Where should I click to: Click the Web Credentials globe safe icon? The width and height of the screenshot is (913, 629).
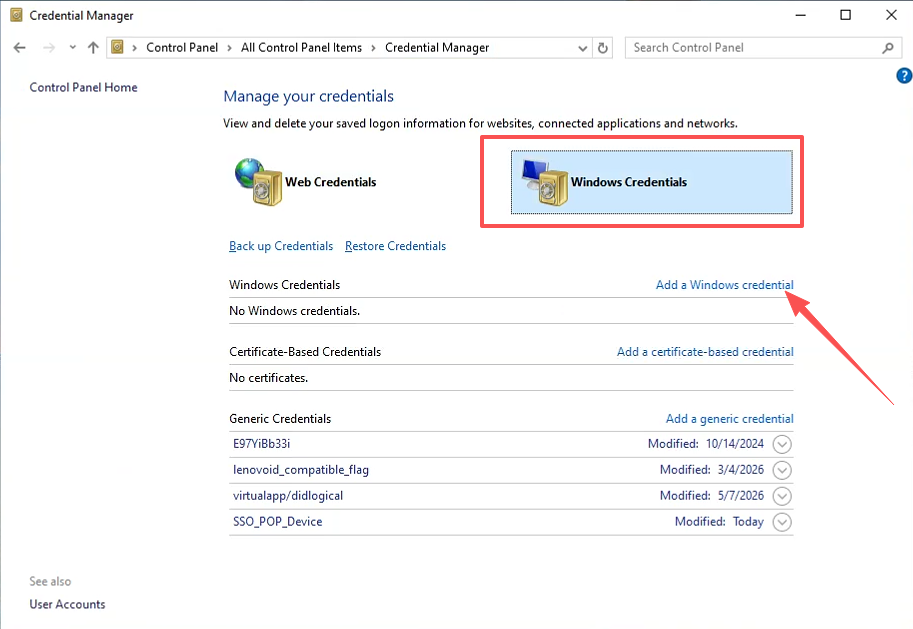259,182
